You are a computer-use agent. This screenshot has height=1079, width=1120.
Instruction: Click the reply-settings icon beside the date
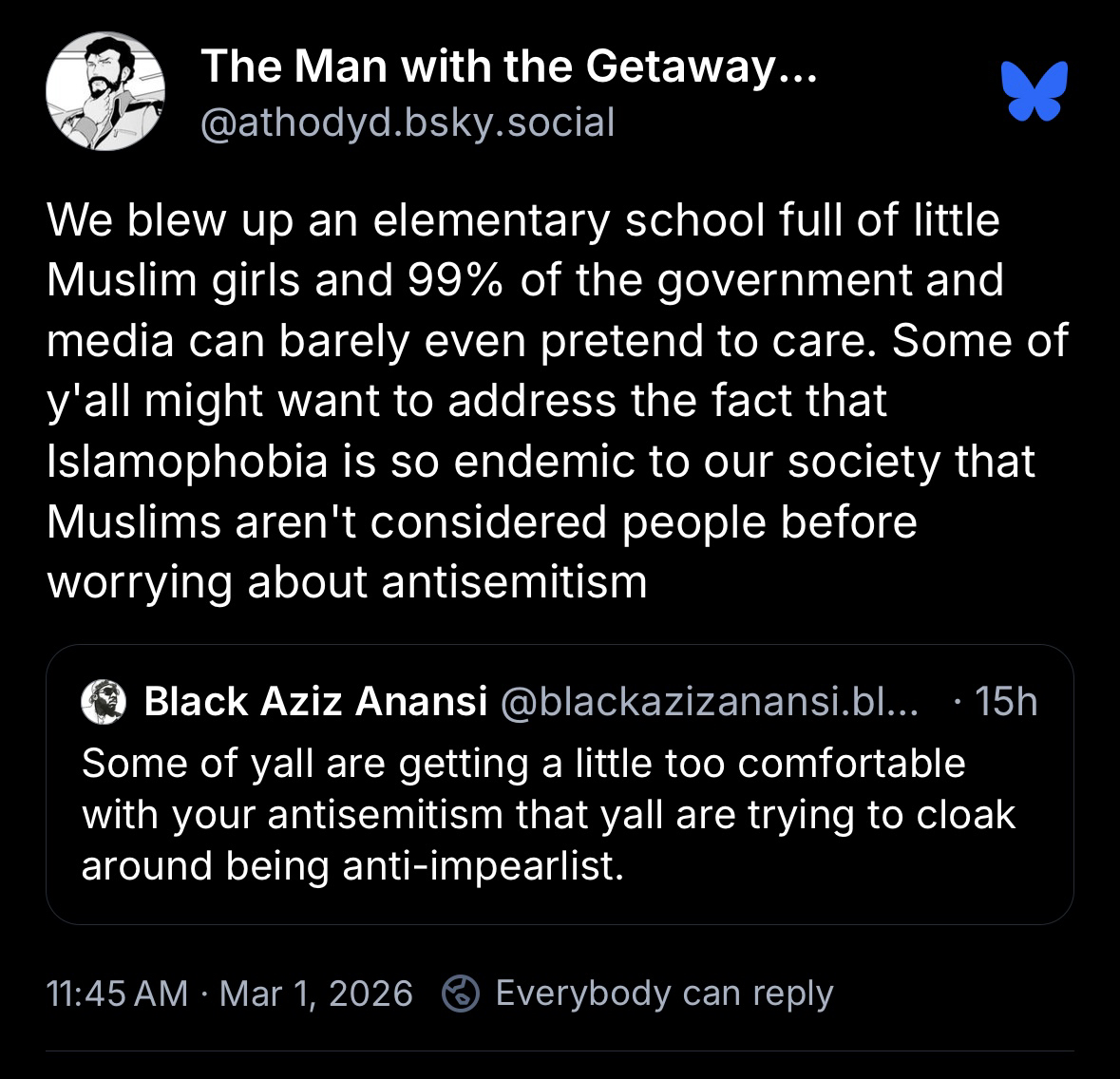[461, 994]
